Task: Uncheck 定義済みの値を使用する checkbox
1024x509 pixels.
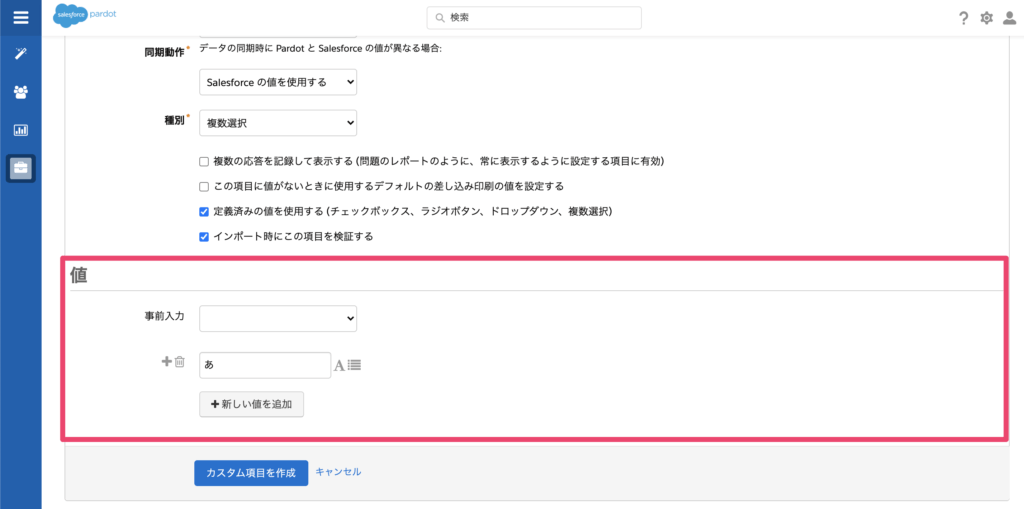Action: tap(204, 212)
